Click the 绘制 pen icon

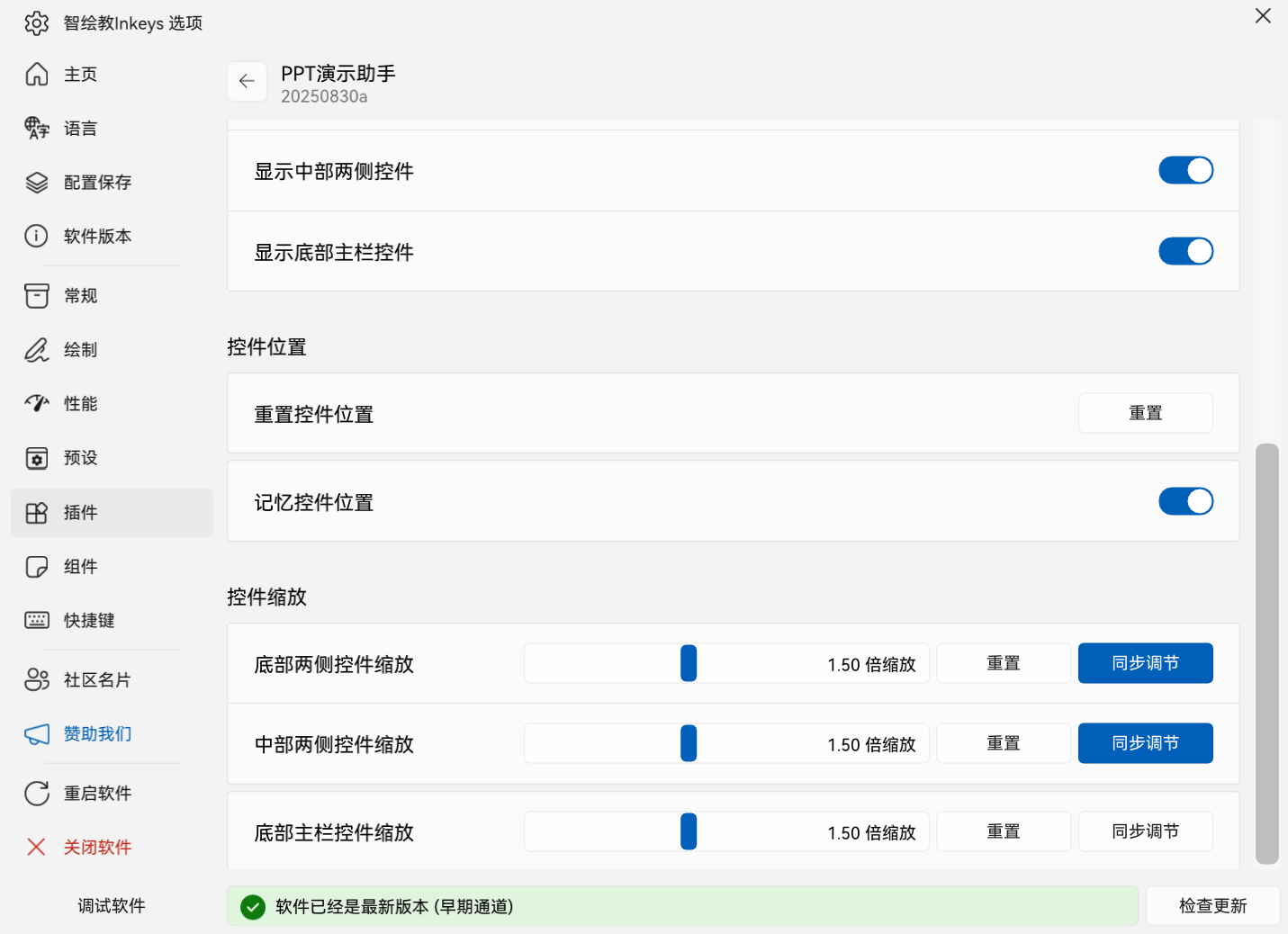click(x=37, y=350)
